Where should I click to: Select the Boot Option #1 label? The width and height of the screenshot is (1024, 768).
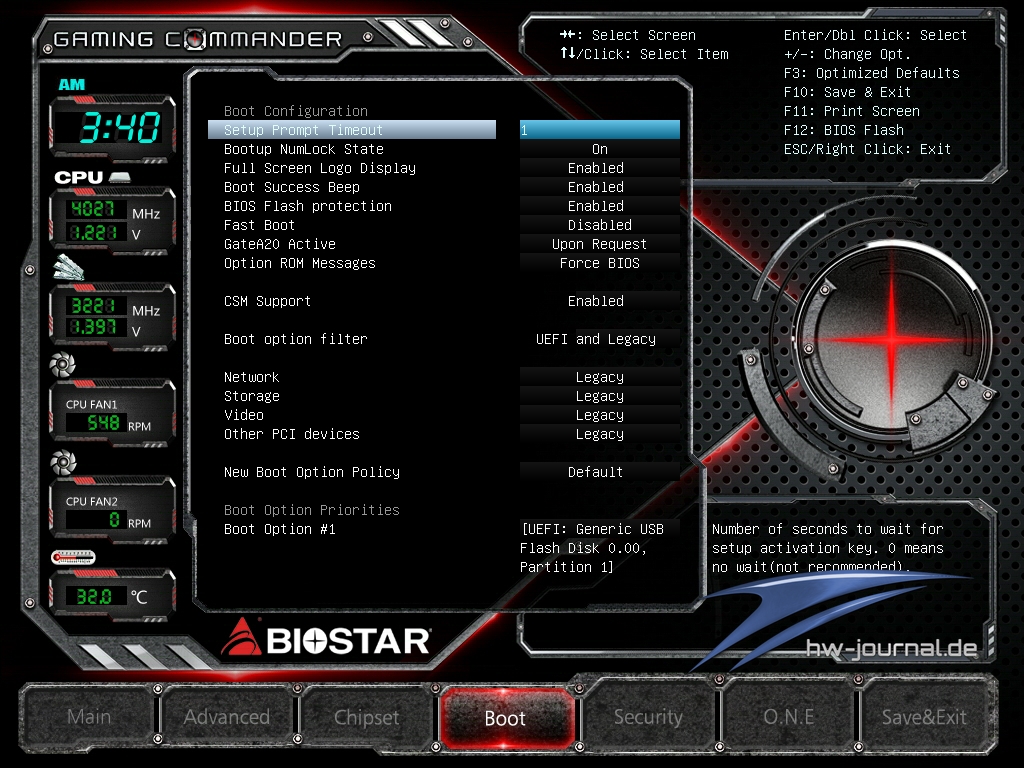[280, 528]
